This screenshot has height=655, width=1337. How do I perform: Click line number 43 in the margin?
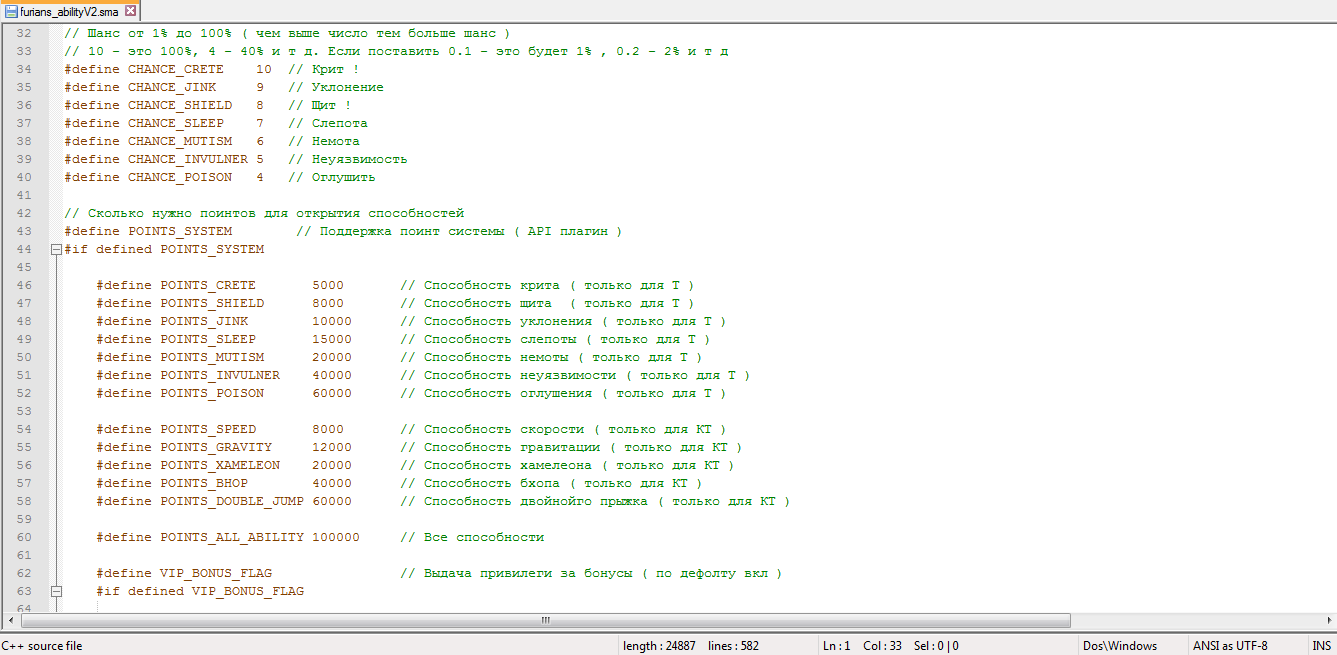(24, 231)
